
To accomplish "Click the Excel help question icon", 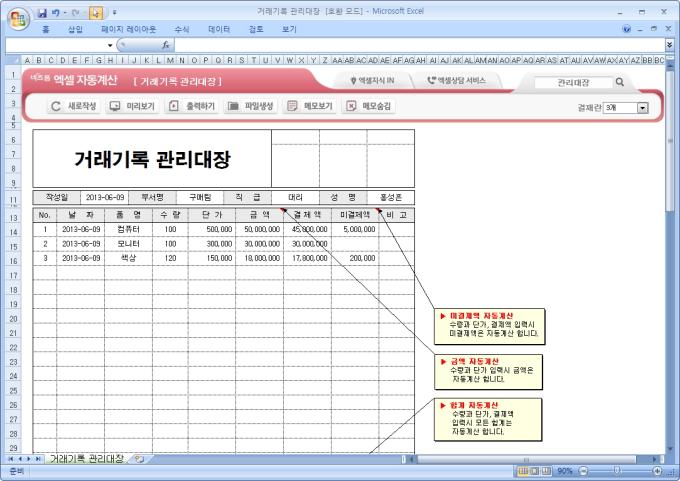I will coord(626,29).
